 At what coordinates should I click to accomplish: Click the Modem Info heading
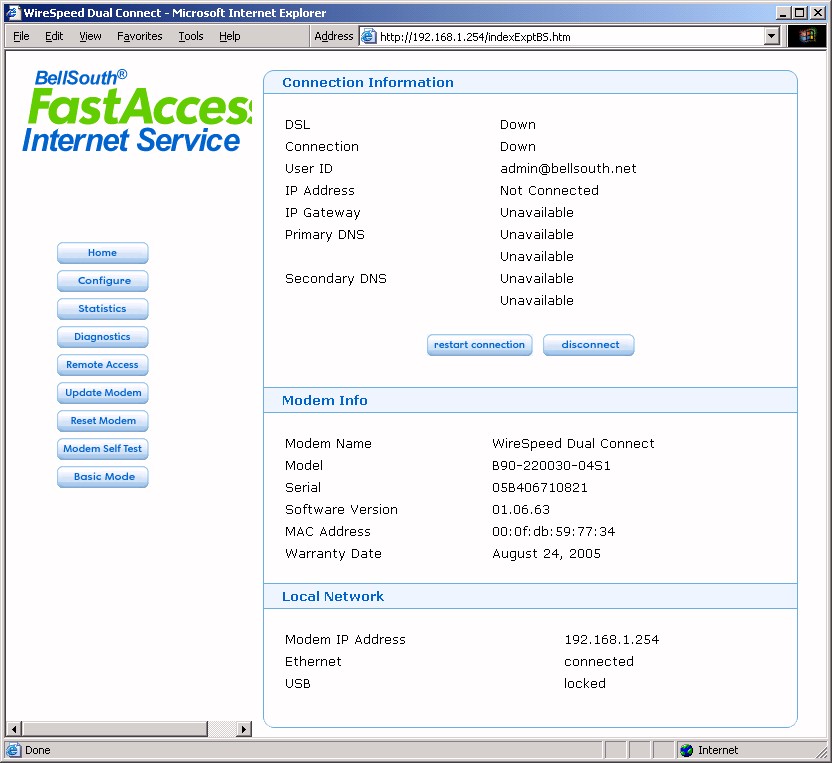tap(325, 401)
